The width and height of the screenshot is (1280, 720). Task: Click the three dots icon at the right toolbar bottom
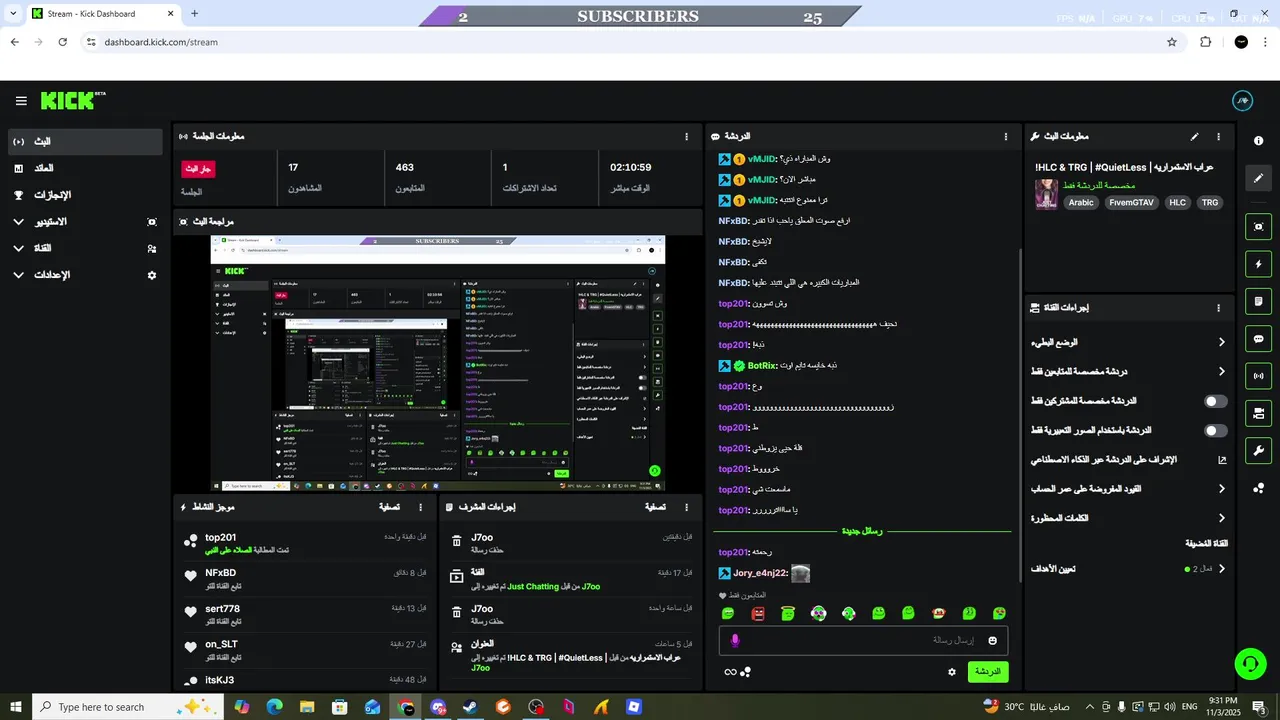(x=1259, y=488)
